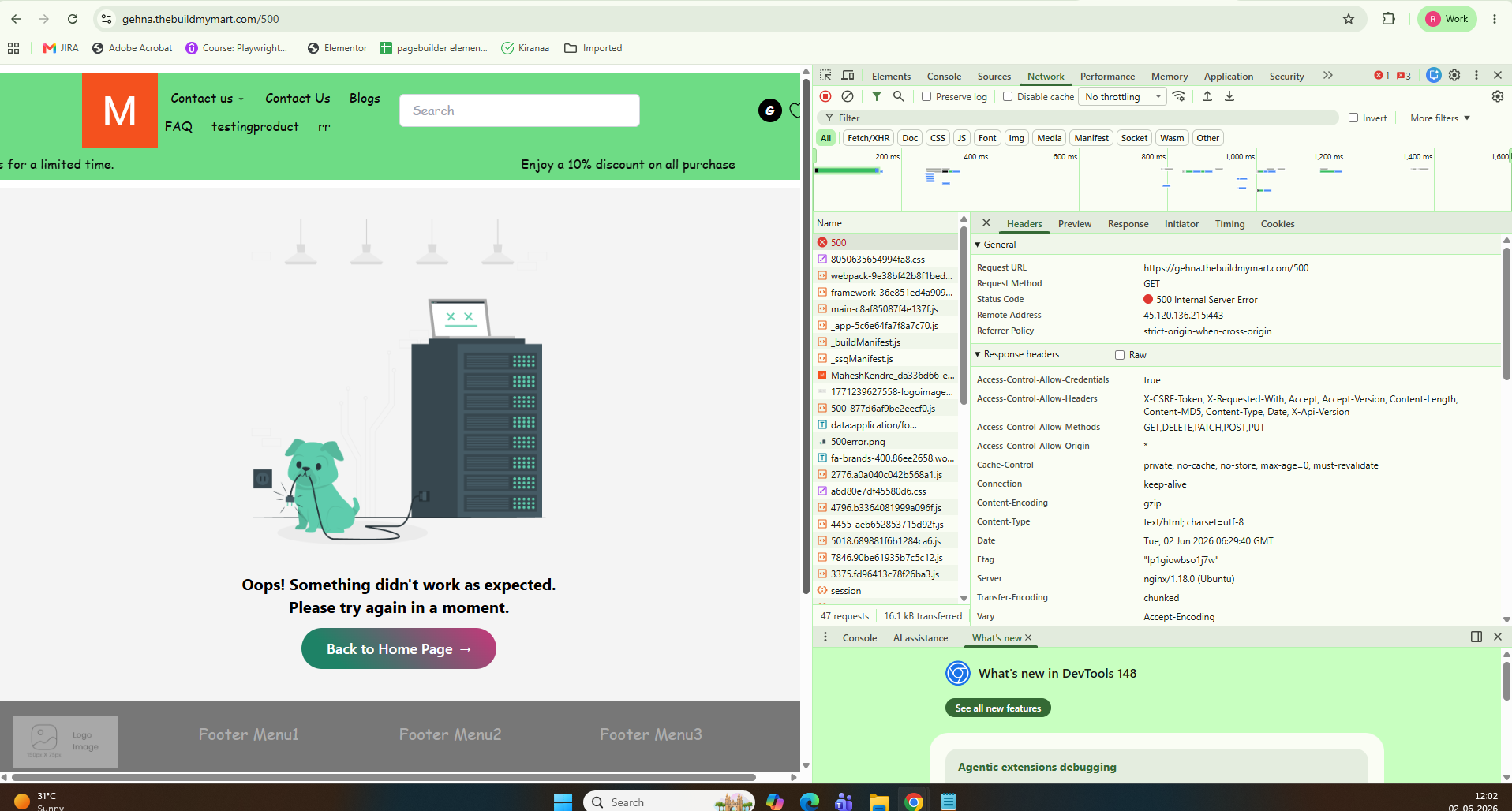
Task: Open Microsoft Teams from the taskbar
Action: pyautogui.click(x=844, y=802)
